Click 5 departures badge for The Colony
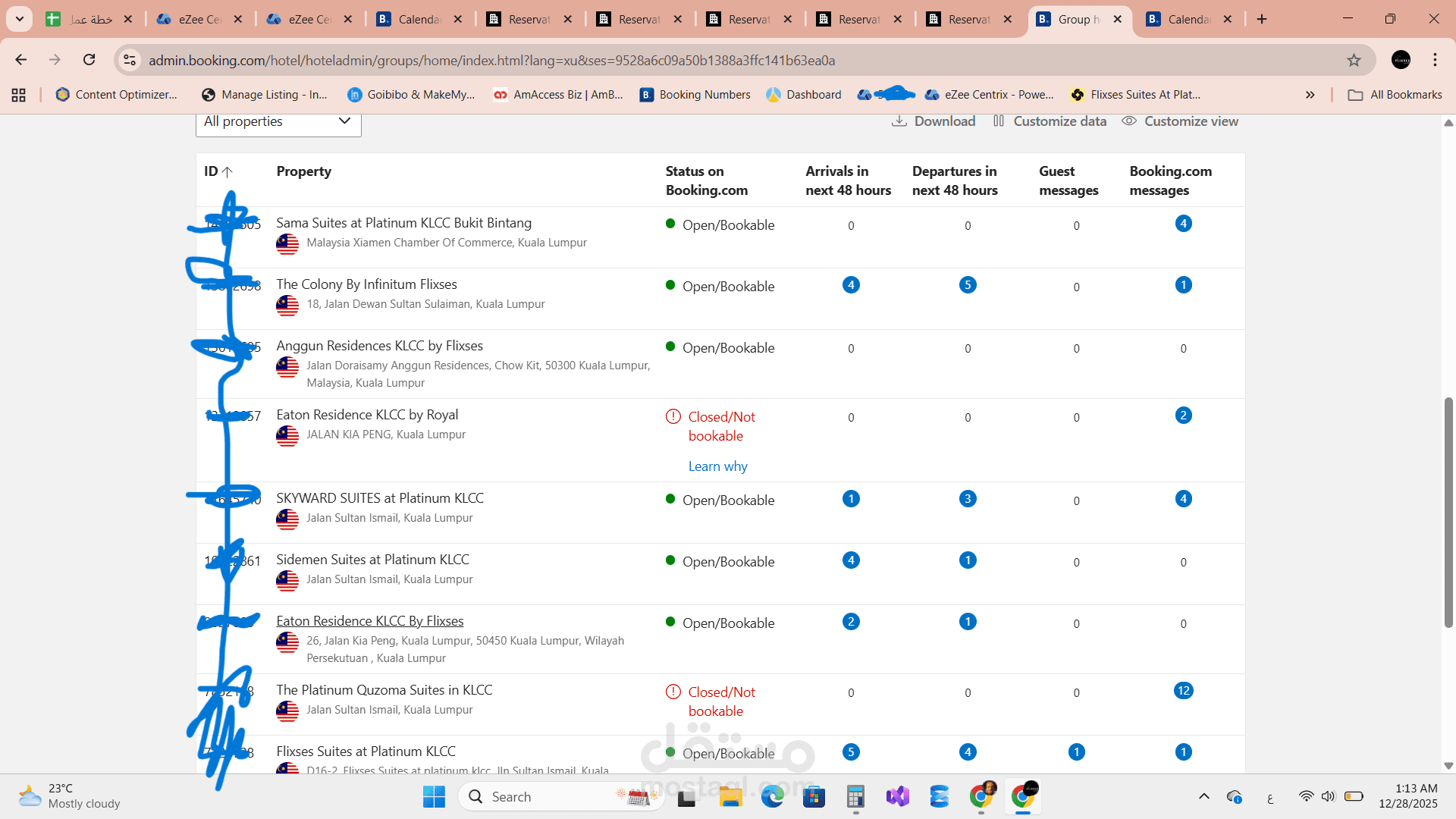The height and width of the screenshot is (819, 1456). point(968,285)
